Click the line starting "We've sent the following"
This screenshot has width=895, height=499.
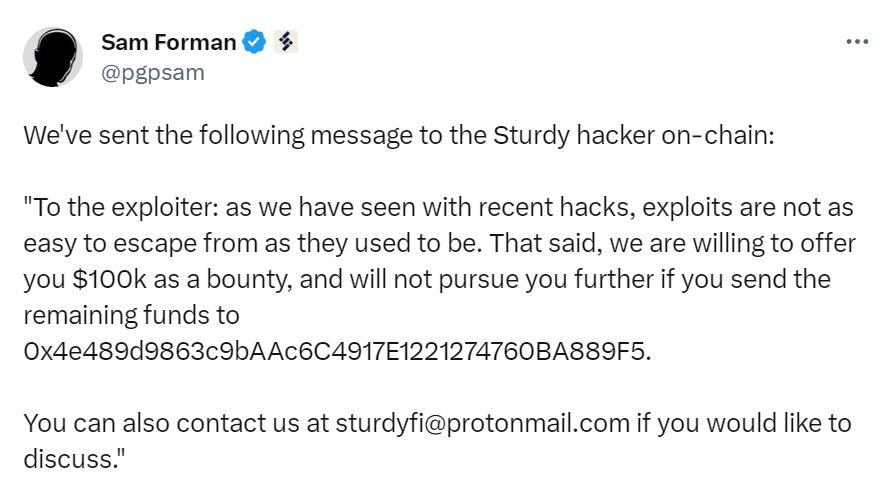click(x=398, y=135)
